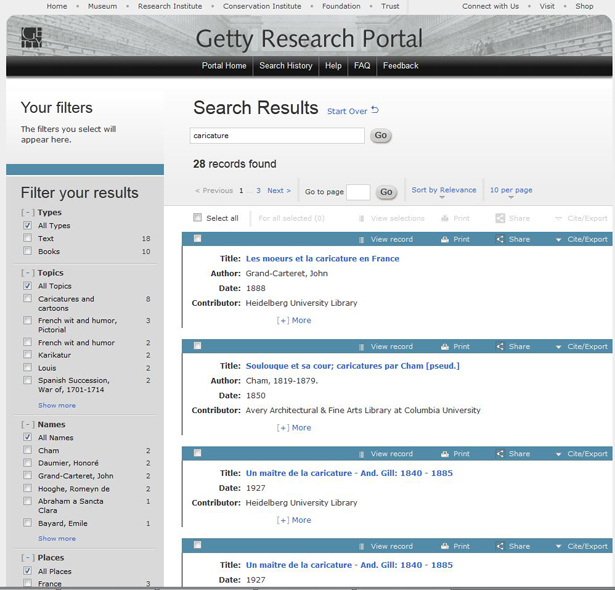
Task: Open Cite/Export menu for Soulouque record
Action: coord(582,346)
